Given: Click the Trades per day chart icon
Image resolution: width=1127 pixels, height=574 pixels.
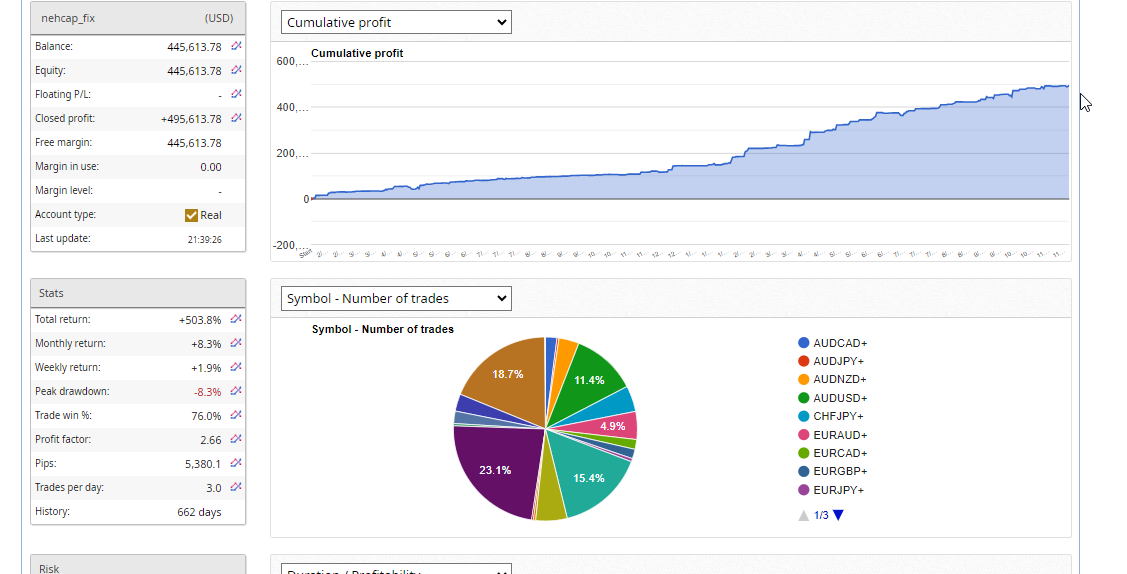Looking at the screenshot, I should pos(236,487).
